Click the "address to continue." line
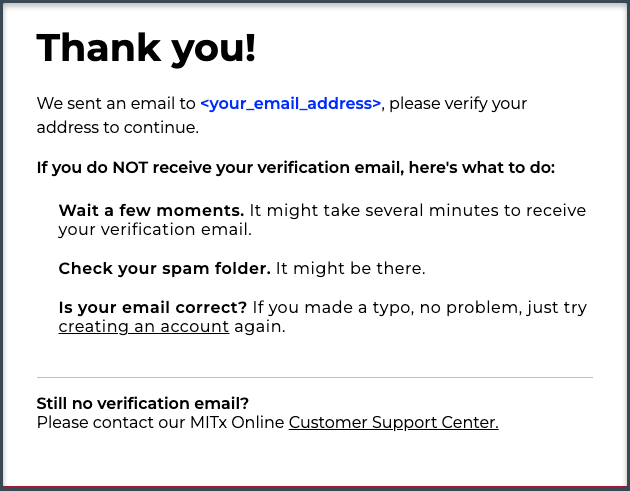 point(118,127)
